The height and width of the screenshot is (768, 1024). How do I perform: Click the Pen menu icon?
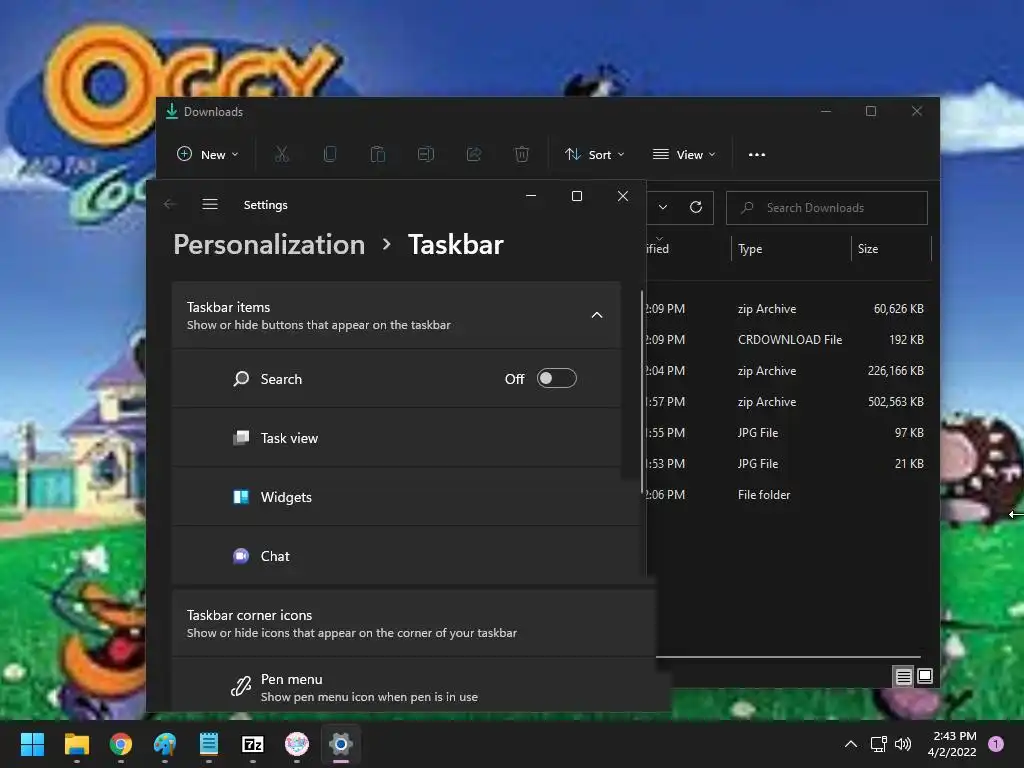point(240,686)
